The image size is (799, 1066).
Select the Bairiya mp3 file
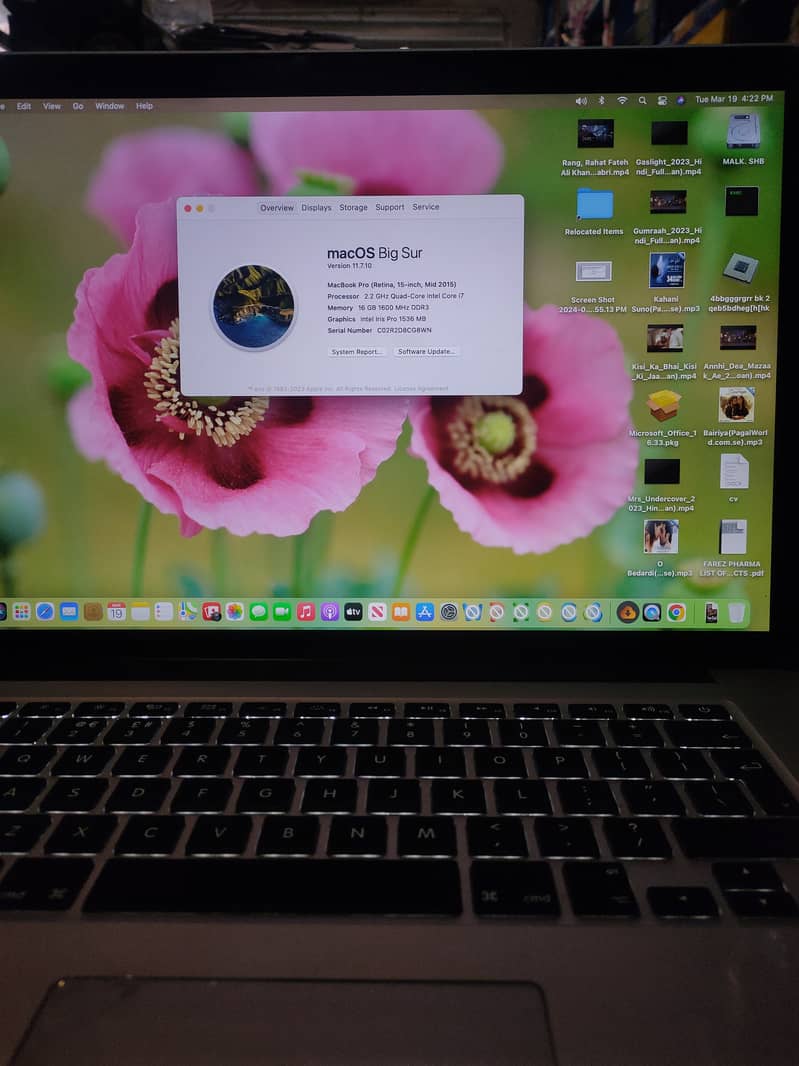736,405
